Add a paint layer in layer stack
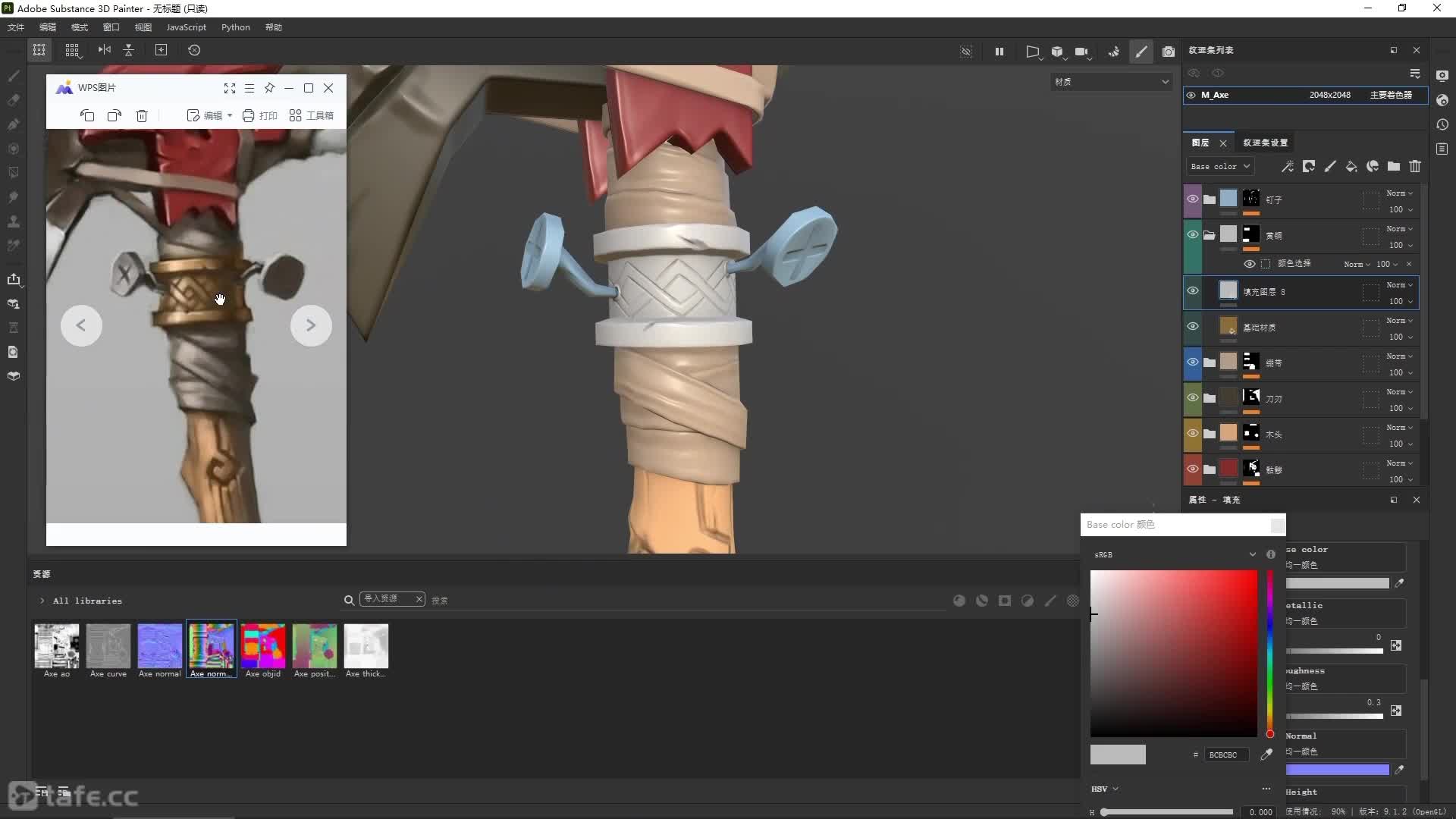Viewport: 1456px width, 819px height. point(1330,166)
